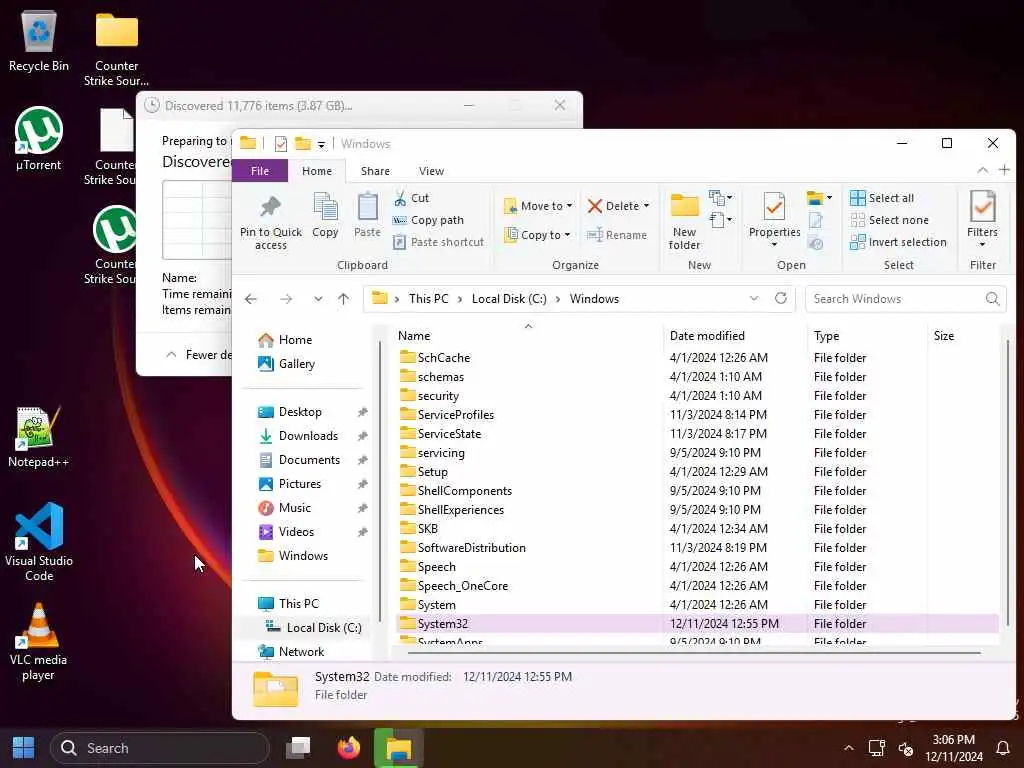Open the Move to dropdown

point(538,206)
